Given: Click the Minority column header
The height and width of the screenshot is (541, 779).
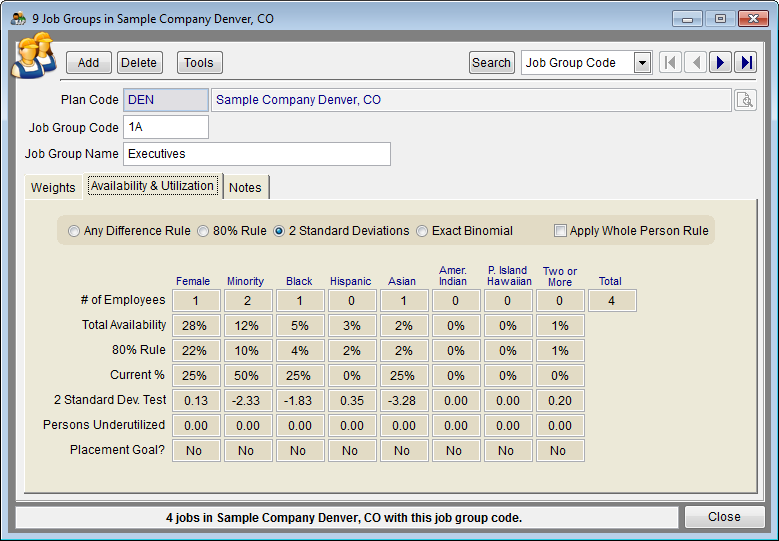Looking at the screenshot, I should click(x=245, y=281).
